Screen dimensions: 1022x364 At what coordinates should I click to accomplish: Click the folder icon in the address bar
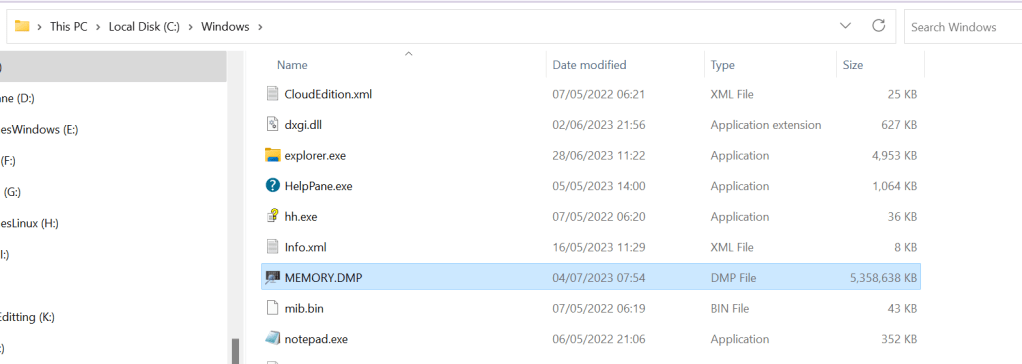click(x=22, y=27)
